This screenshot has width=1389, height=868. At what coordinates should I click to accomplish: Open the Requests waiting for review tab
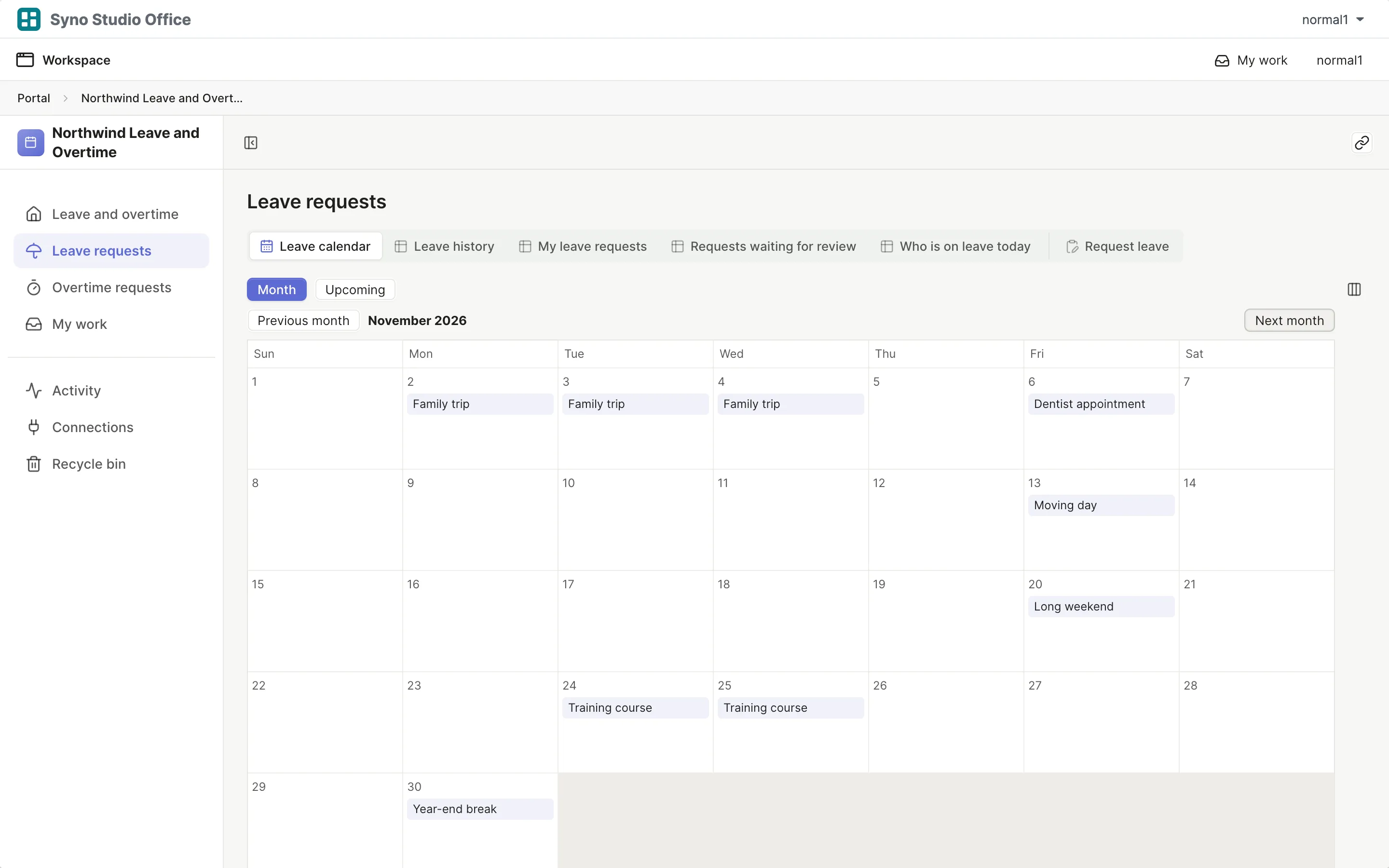763,246
